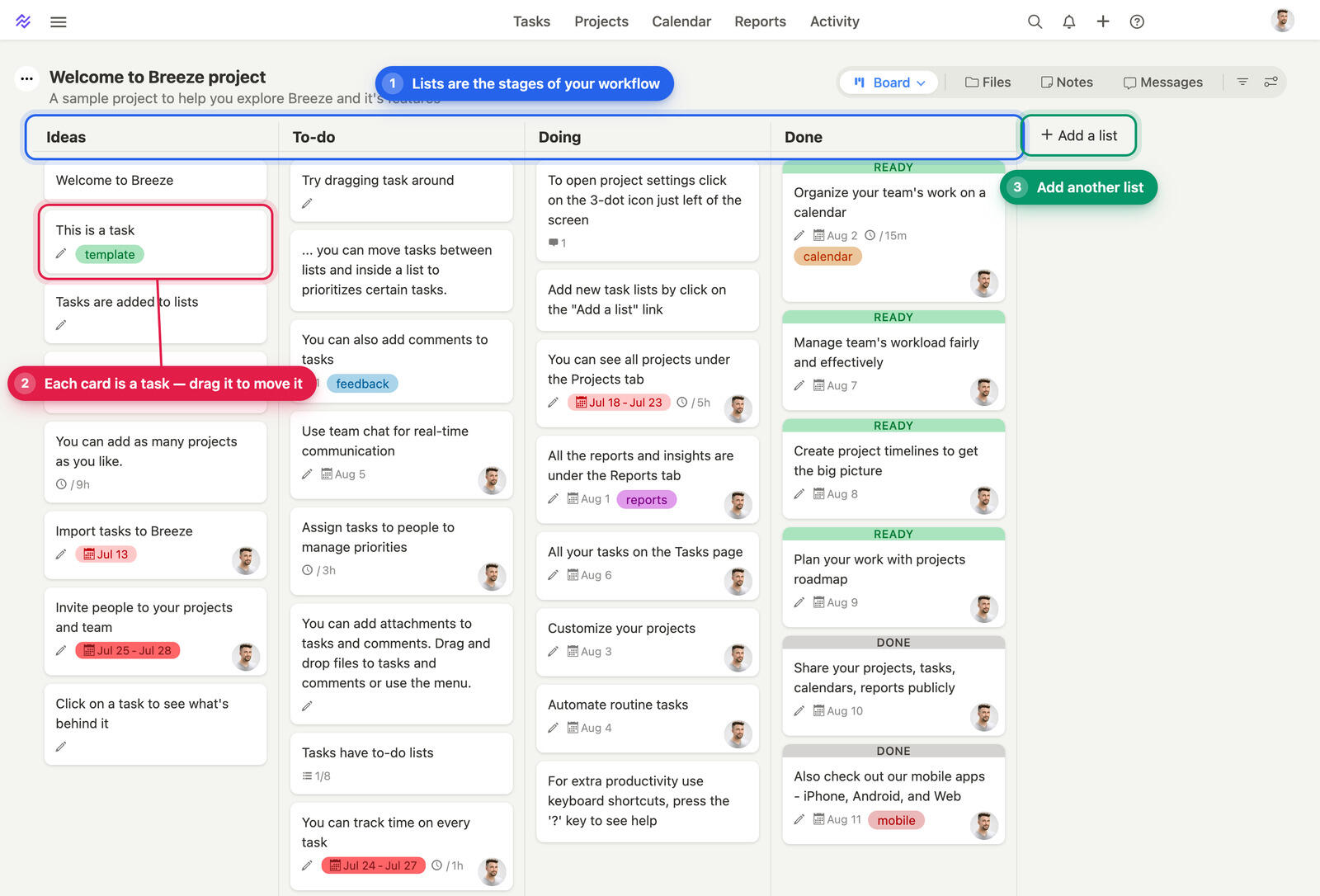Open 'Tasks have to-do lists' card

(401, 763)
